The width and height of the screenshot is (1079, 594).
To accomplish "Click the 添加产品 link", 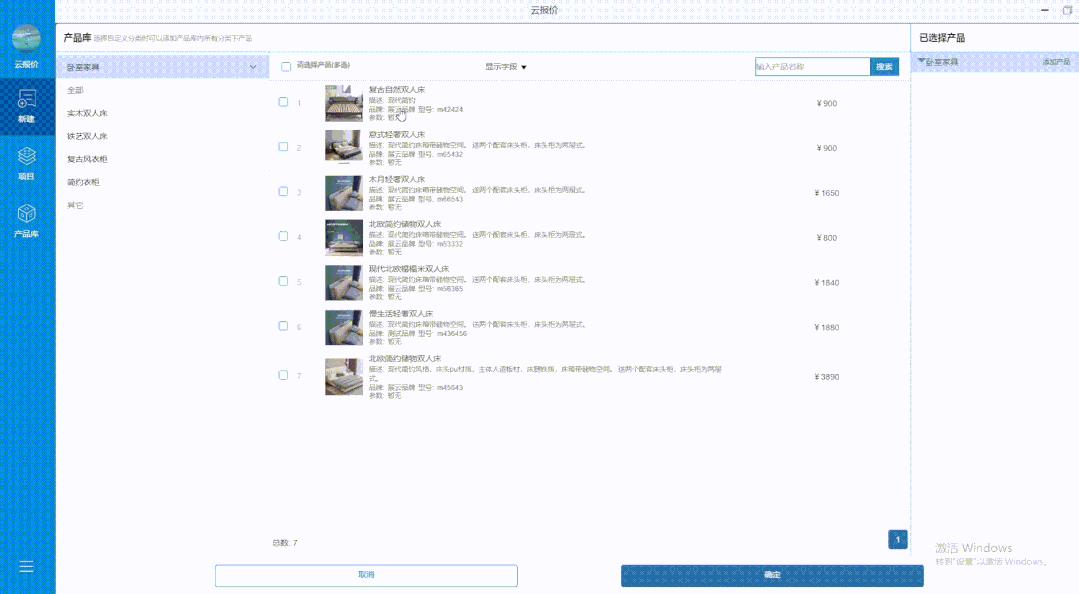I will (1056, 62).
